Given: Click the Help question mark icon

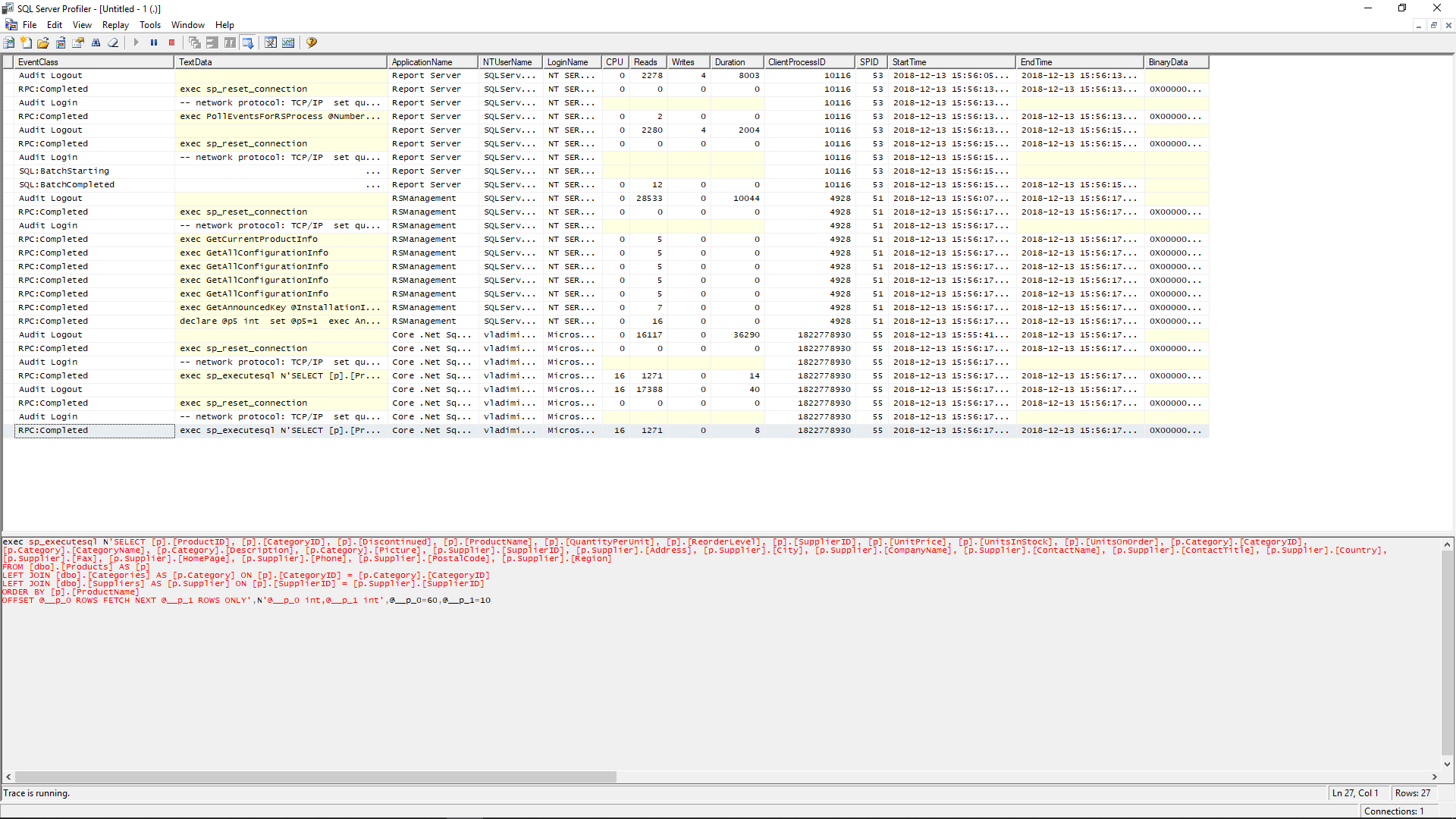Looking at the screenshot, I should [312, 42].
